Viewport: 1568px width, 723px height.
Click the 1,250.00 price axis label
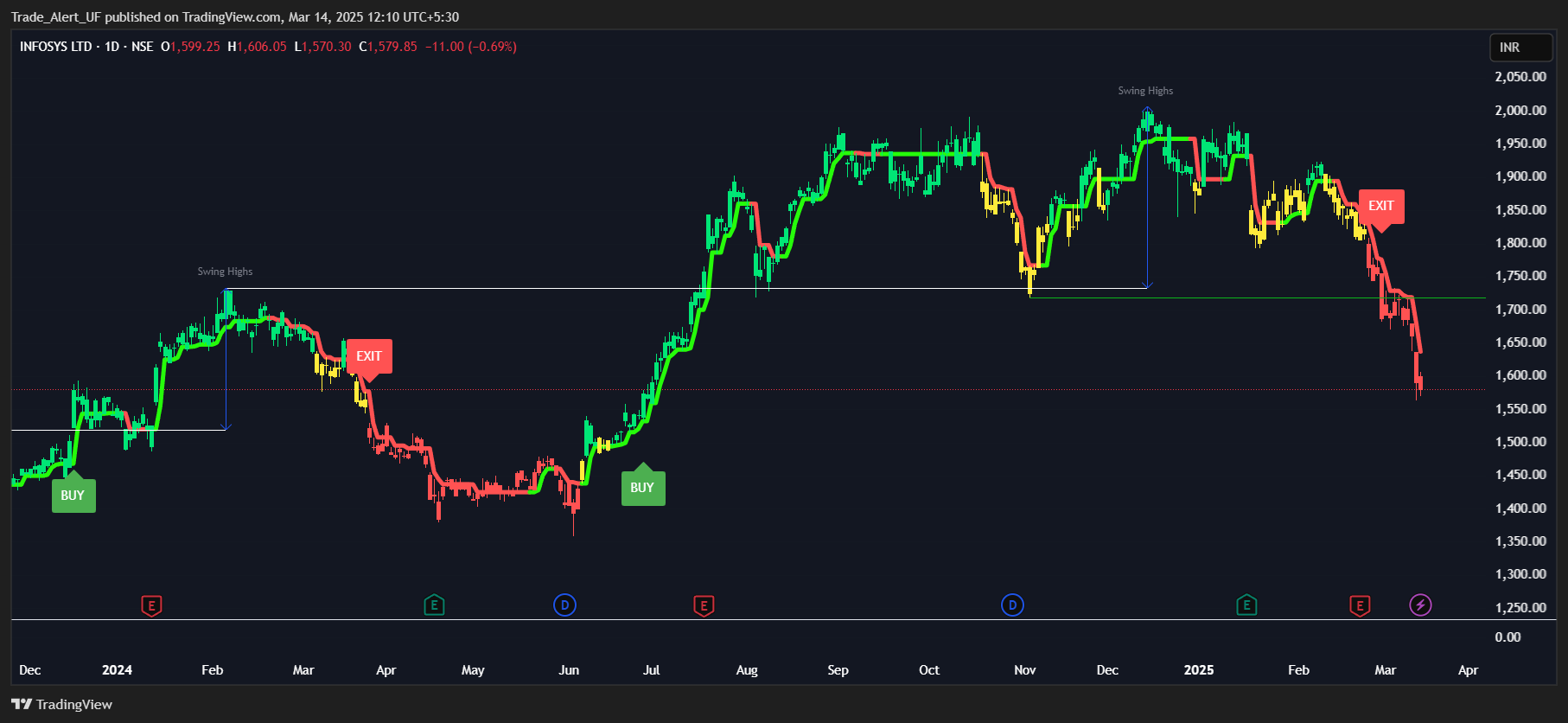coord(1520,607)
